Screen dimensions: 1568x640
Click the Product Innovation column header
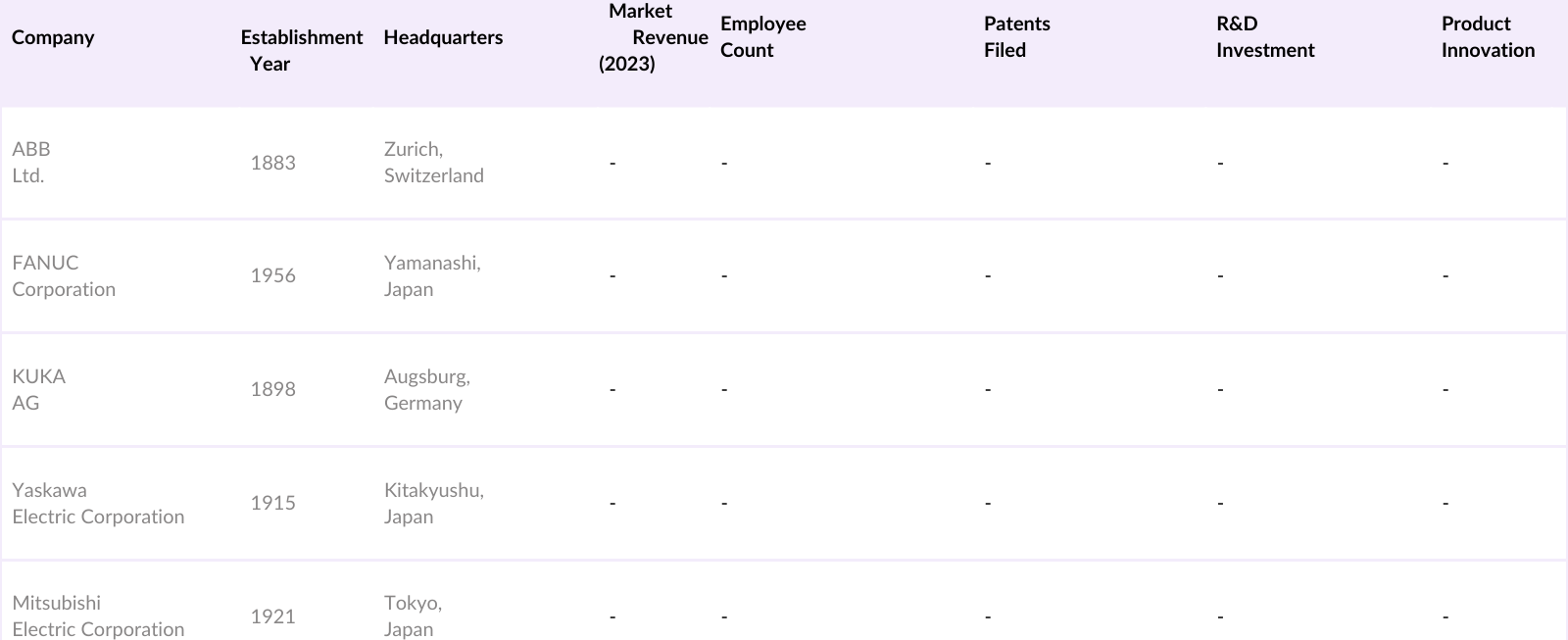(1487, 37)
